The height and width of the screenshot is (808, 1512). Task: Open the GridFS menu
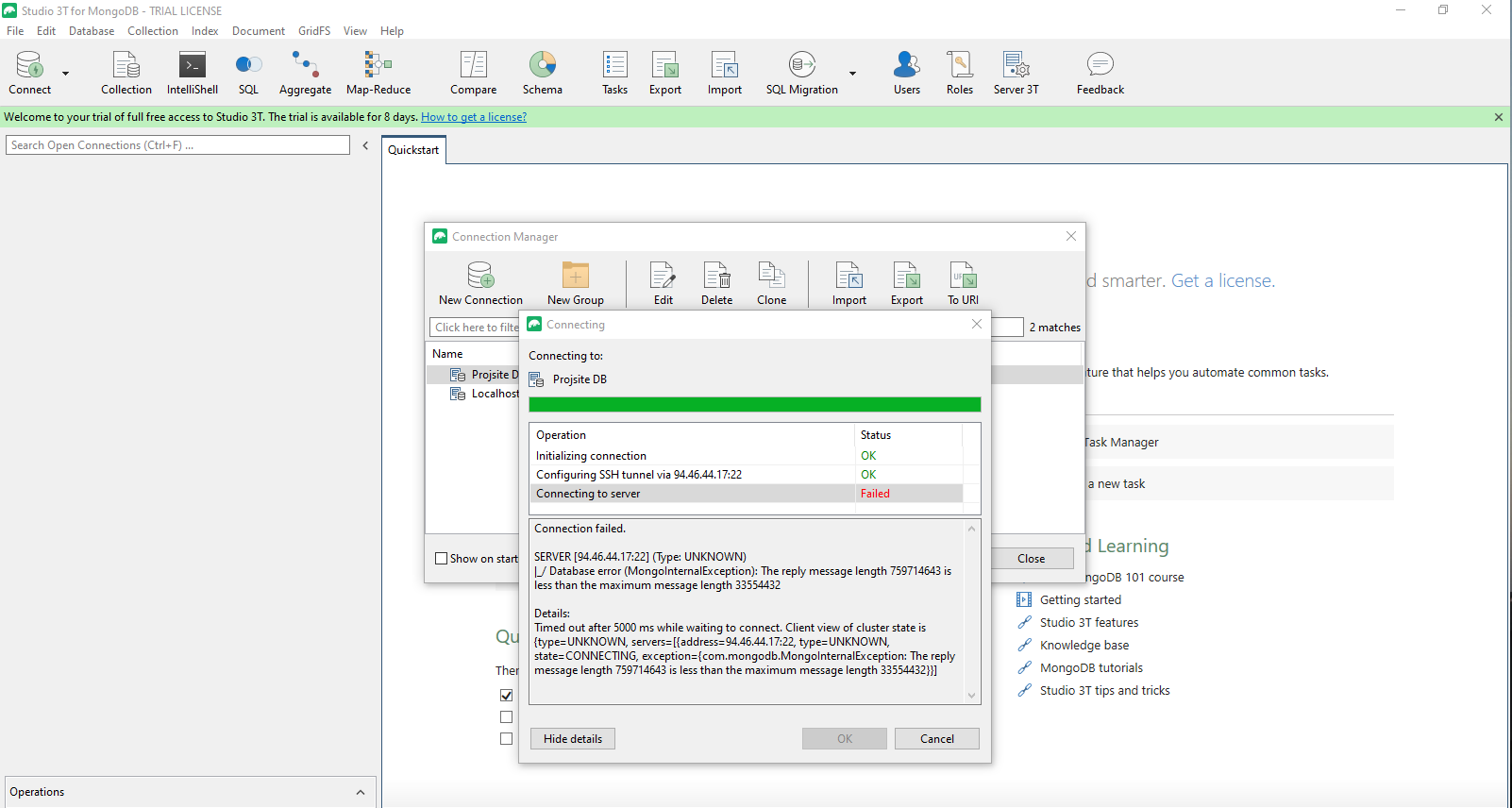313,31
